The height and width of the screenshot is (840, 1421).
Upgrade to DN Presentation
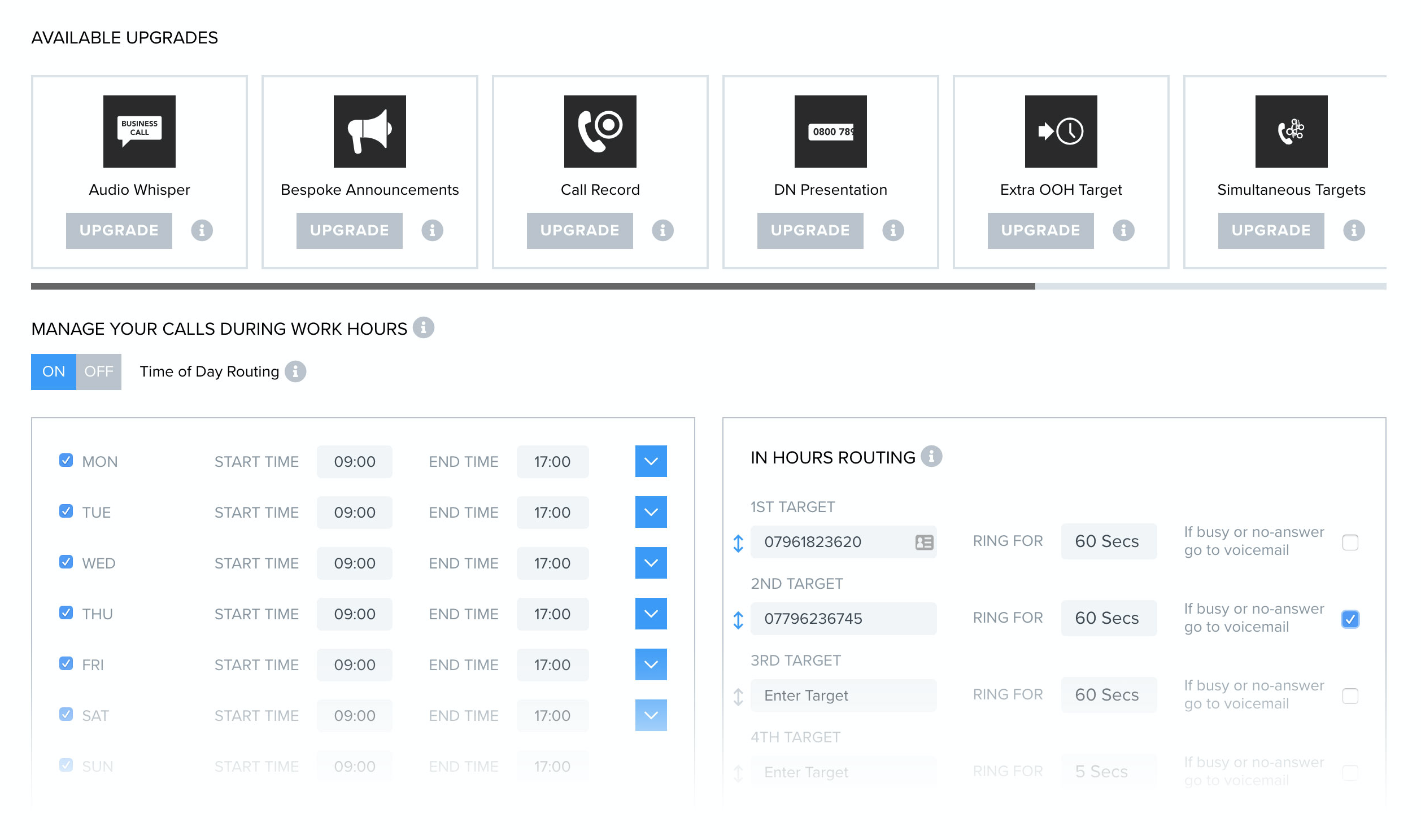click(x=810, y=231)
